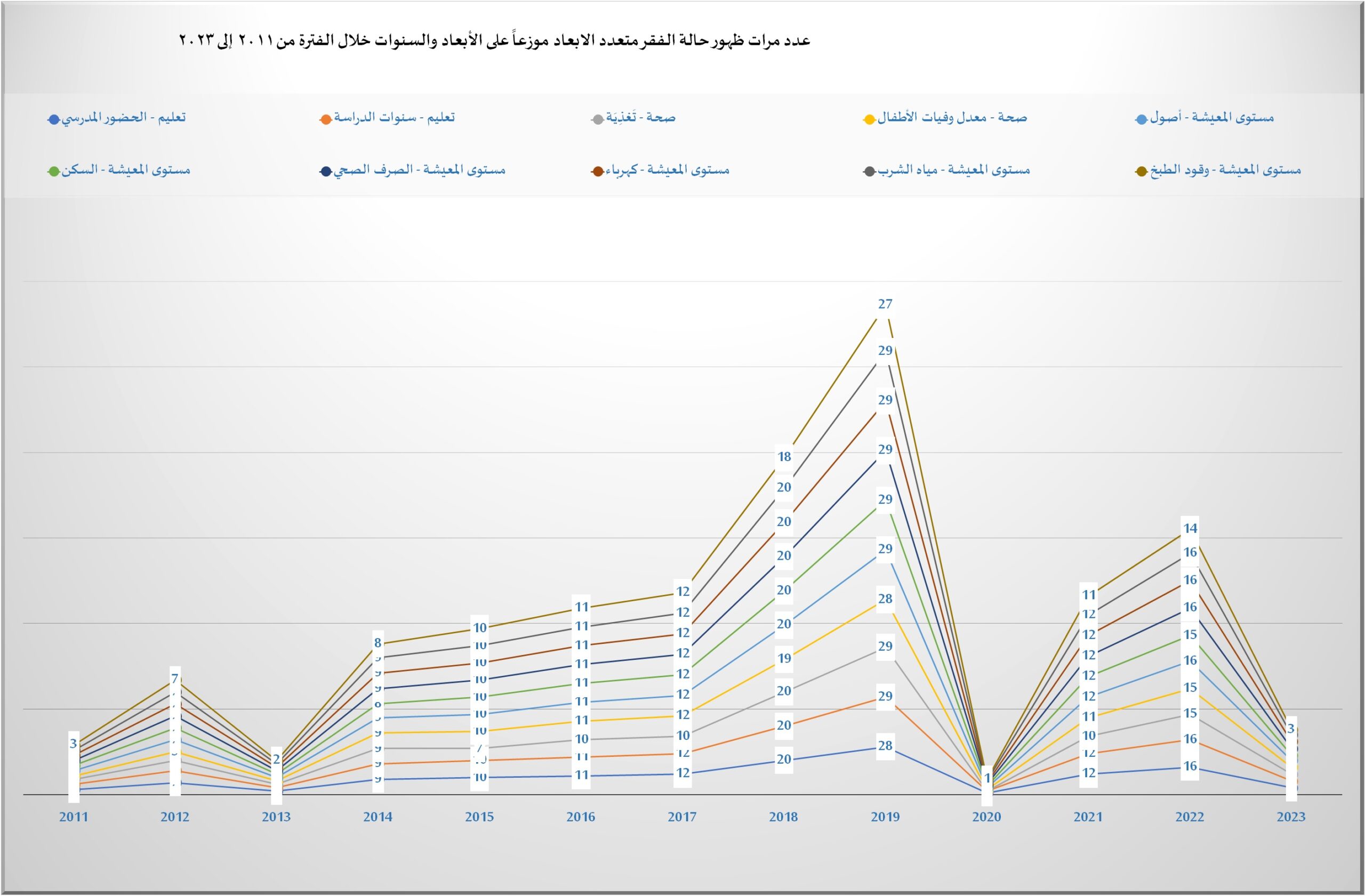Click the yellow child mortality legend marker

869,120
